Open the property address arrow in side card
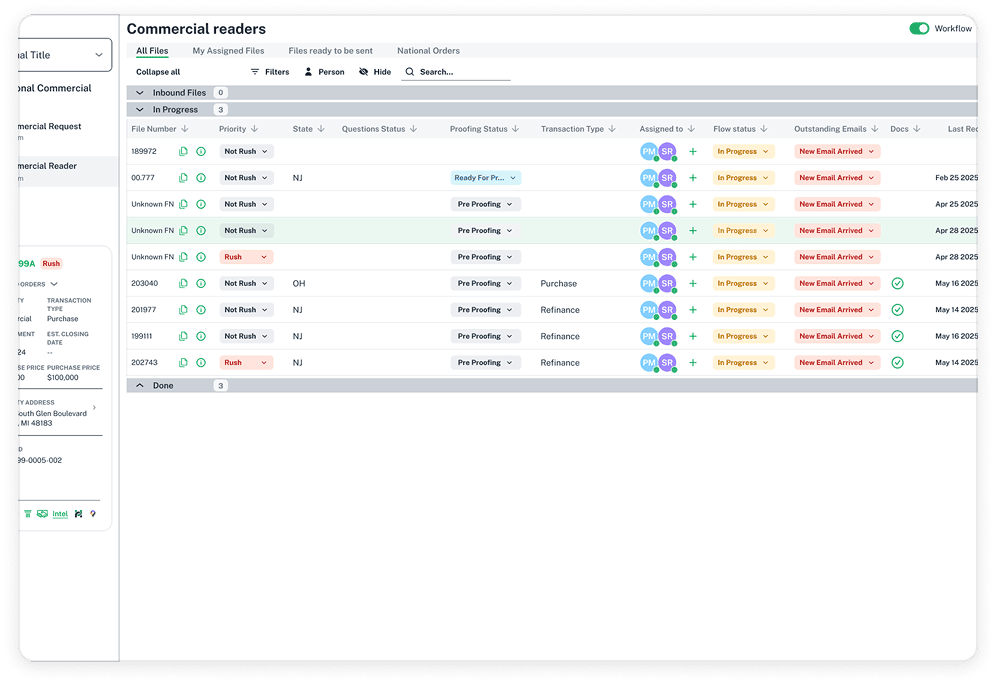Screen dimensions: 996x684 tap(95, 408)
